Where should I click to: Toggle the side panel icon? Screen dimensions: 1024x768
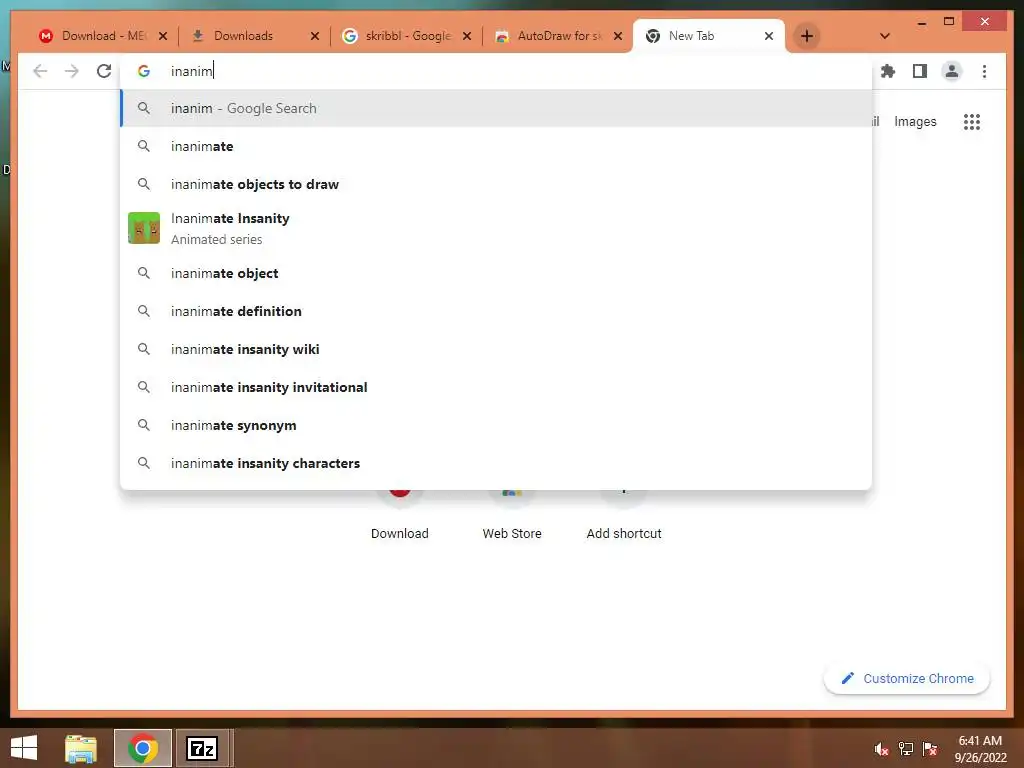[x=920, y=71]
